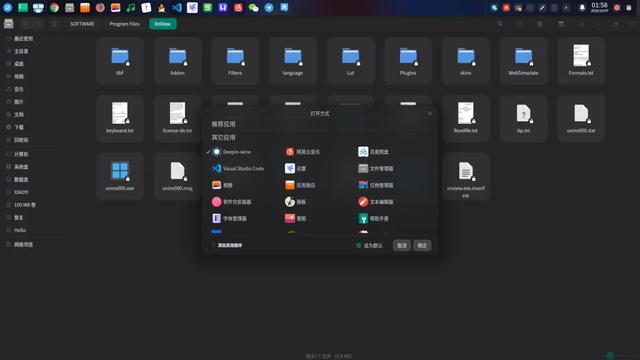Open the launcher icon in the dock
The width and height of the screenshot is (640, 360).
pyautogui.click(x=8, y=7)
